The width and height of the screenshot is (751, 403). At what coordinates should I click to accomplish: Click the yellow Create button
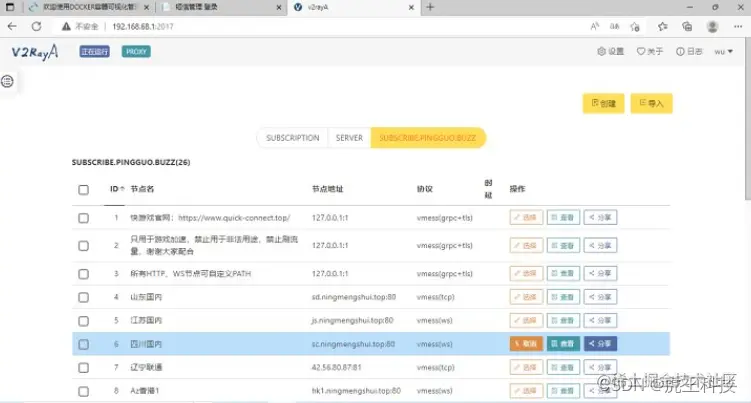(x=603, y=104)
